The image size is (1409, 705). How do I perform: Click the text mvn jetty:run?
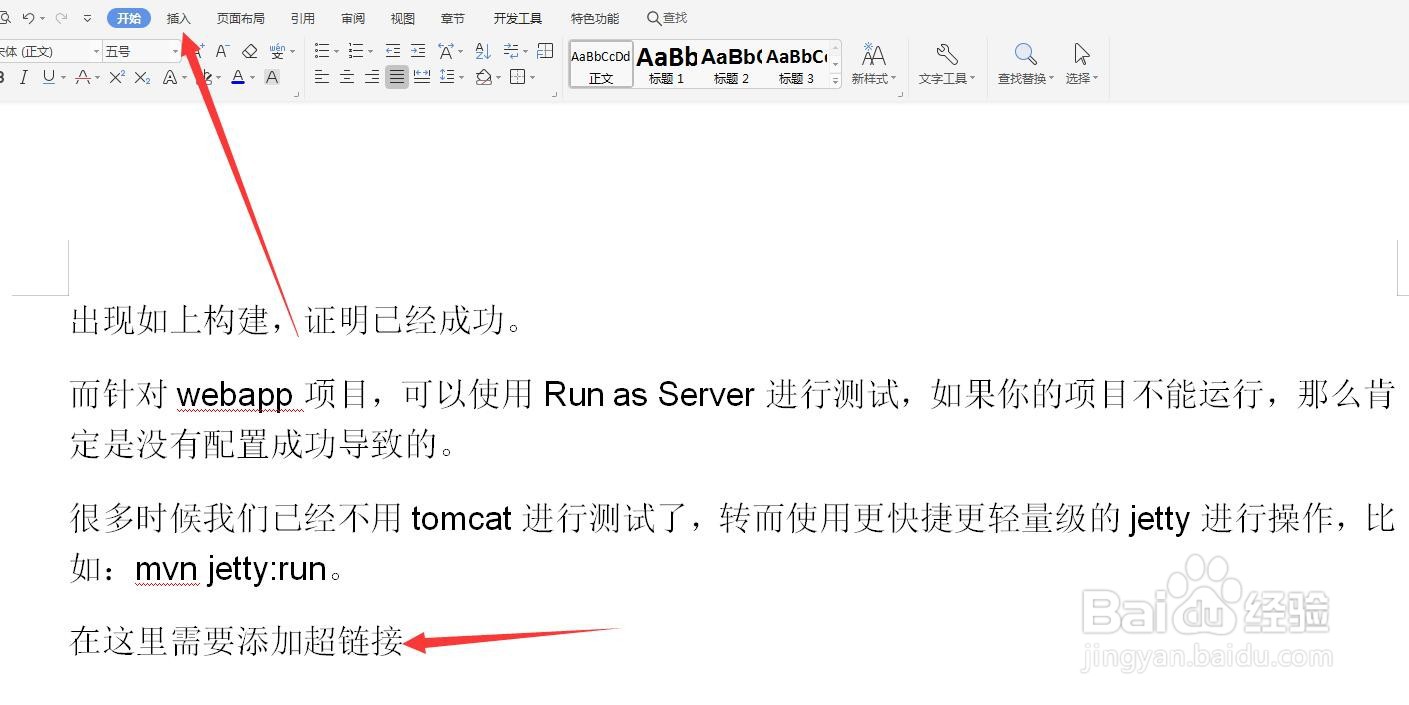coord(231,569)
